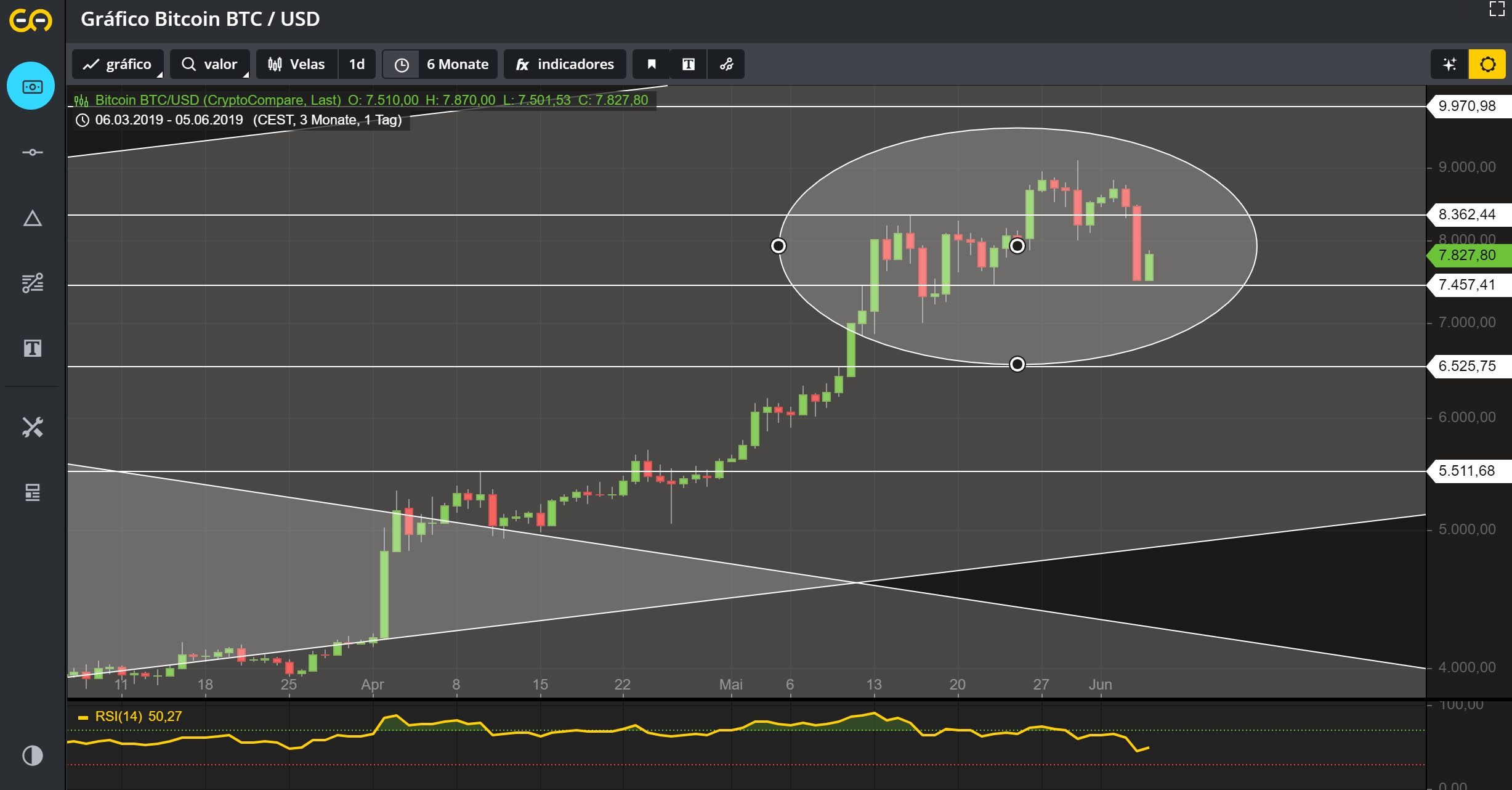1512x790 pixels.
Task: Click the Mai label on time axis
Action: [731, 685]
